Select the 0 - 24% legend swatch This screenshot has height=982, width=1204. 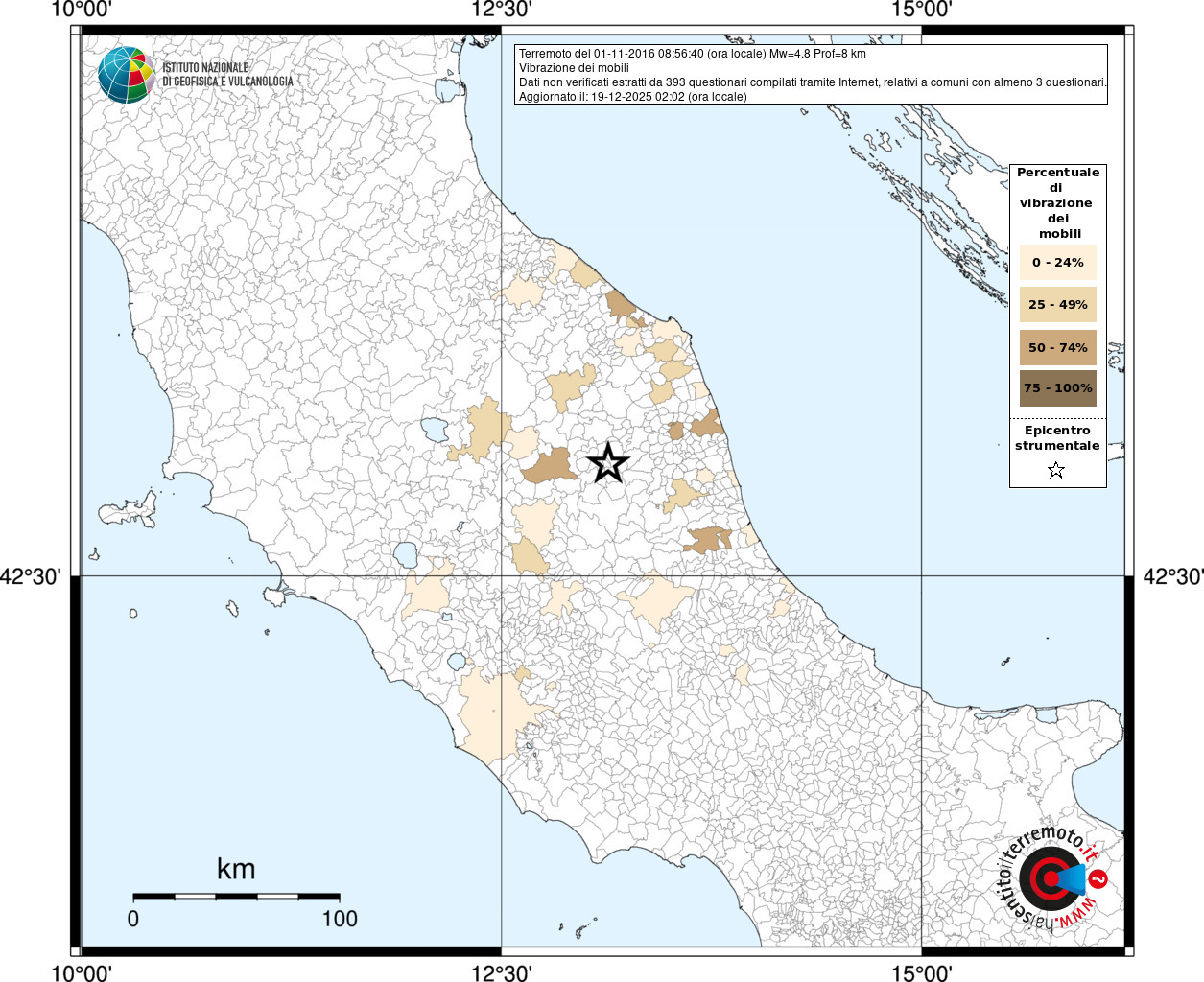pos(1057,263)
